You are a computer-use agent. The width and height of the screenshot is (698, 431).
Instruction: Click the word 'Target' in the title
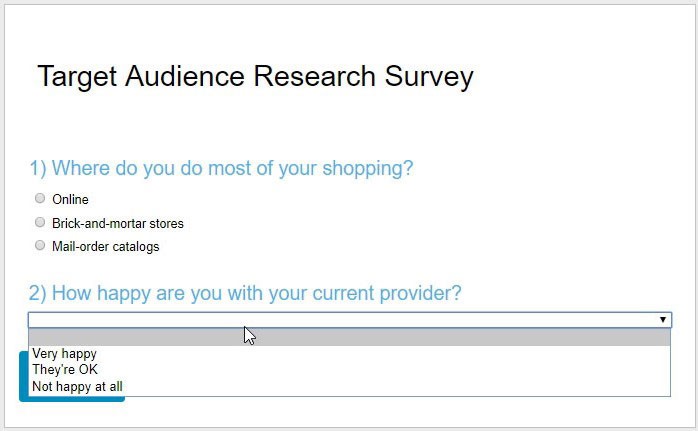click(77, 77)
